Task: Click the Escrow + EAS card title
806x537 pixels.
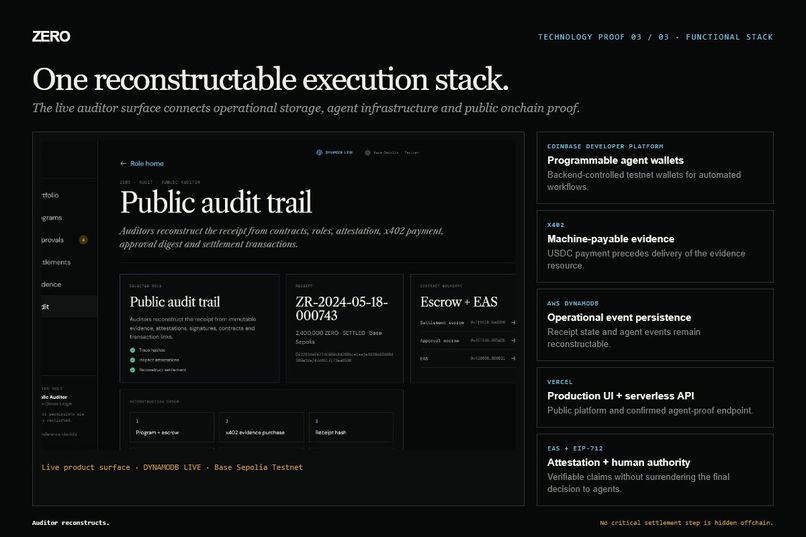Action: click(459, 302)
